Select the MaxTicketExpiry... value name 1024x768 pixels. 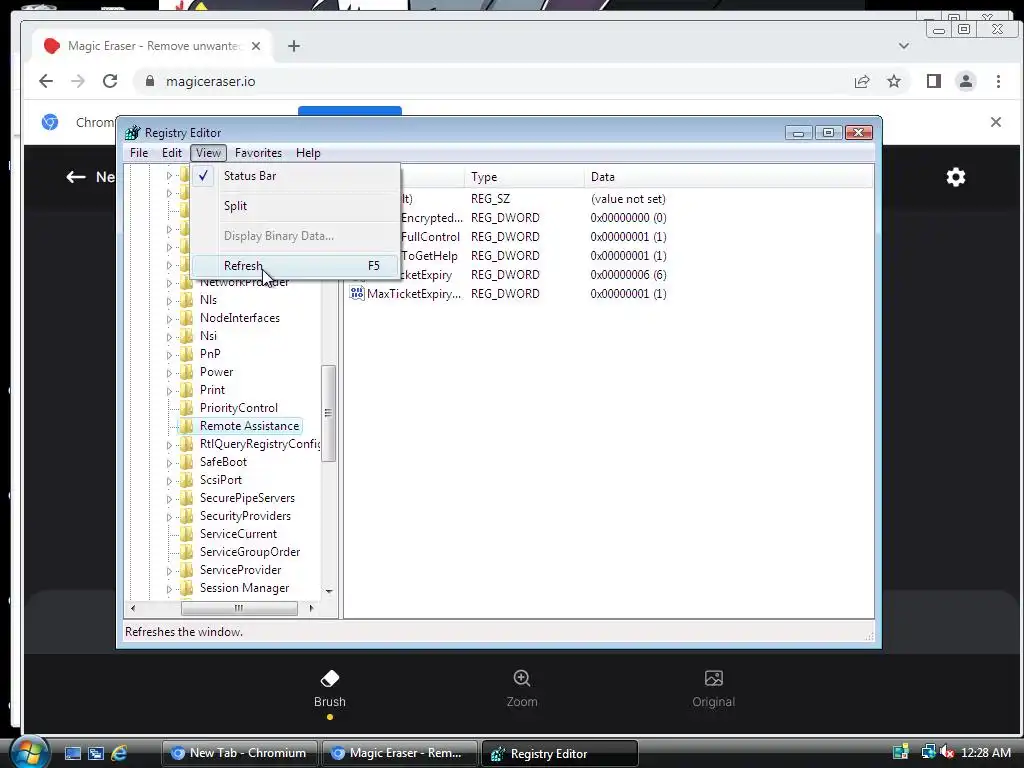[414, 294]
